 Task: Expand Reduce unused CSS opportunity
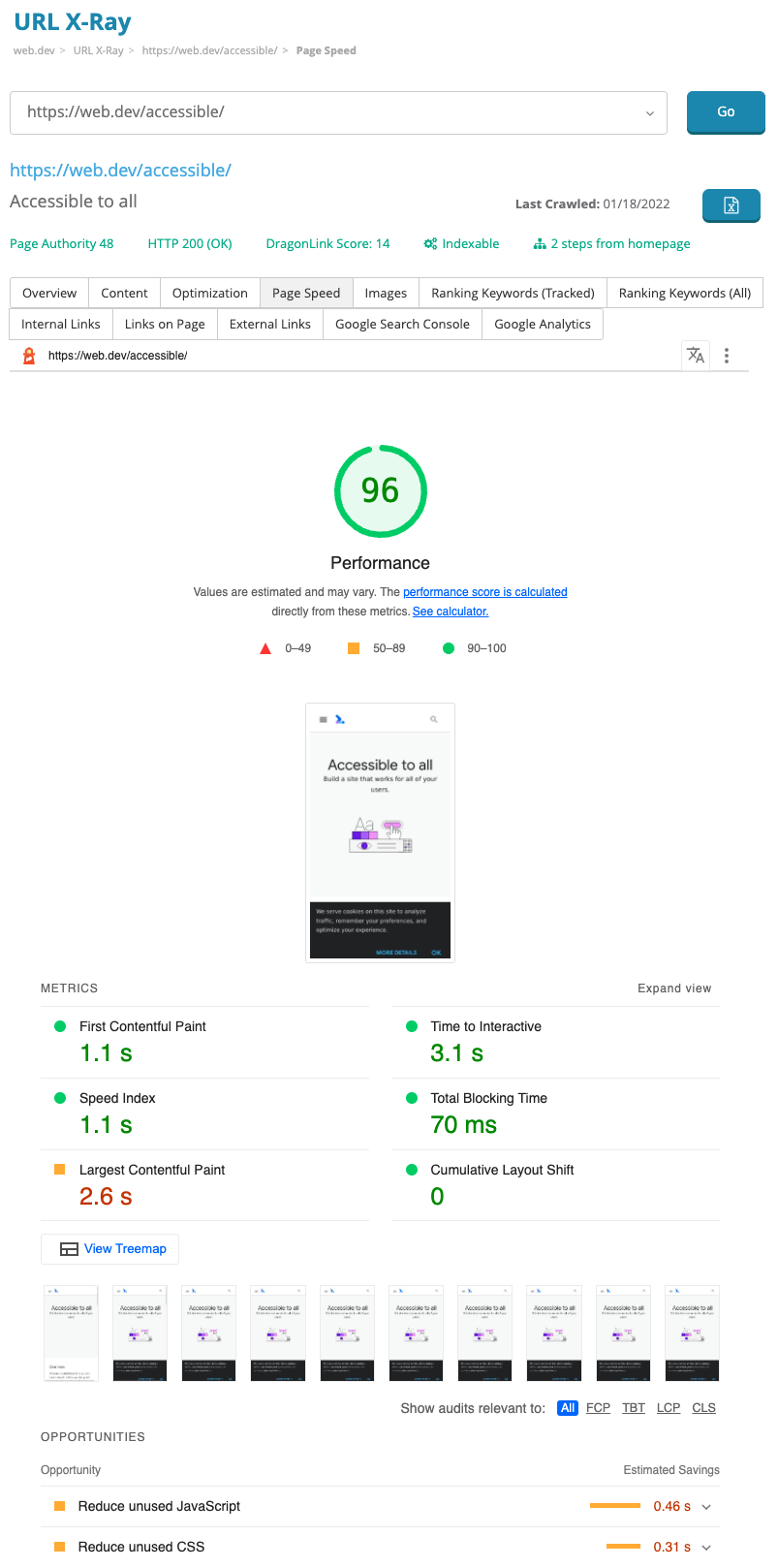[706, 1548]
